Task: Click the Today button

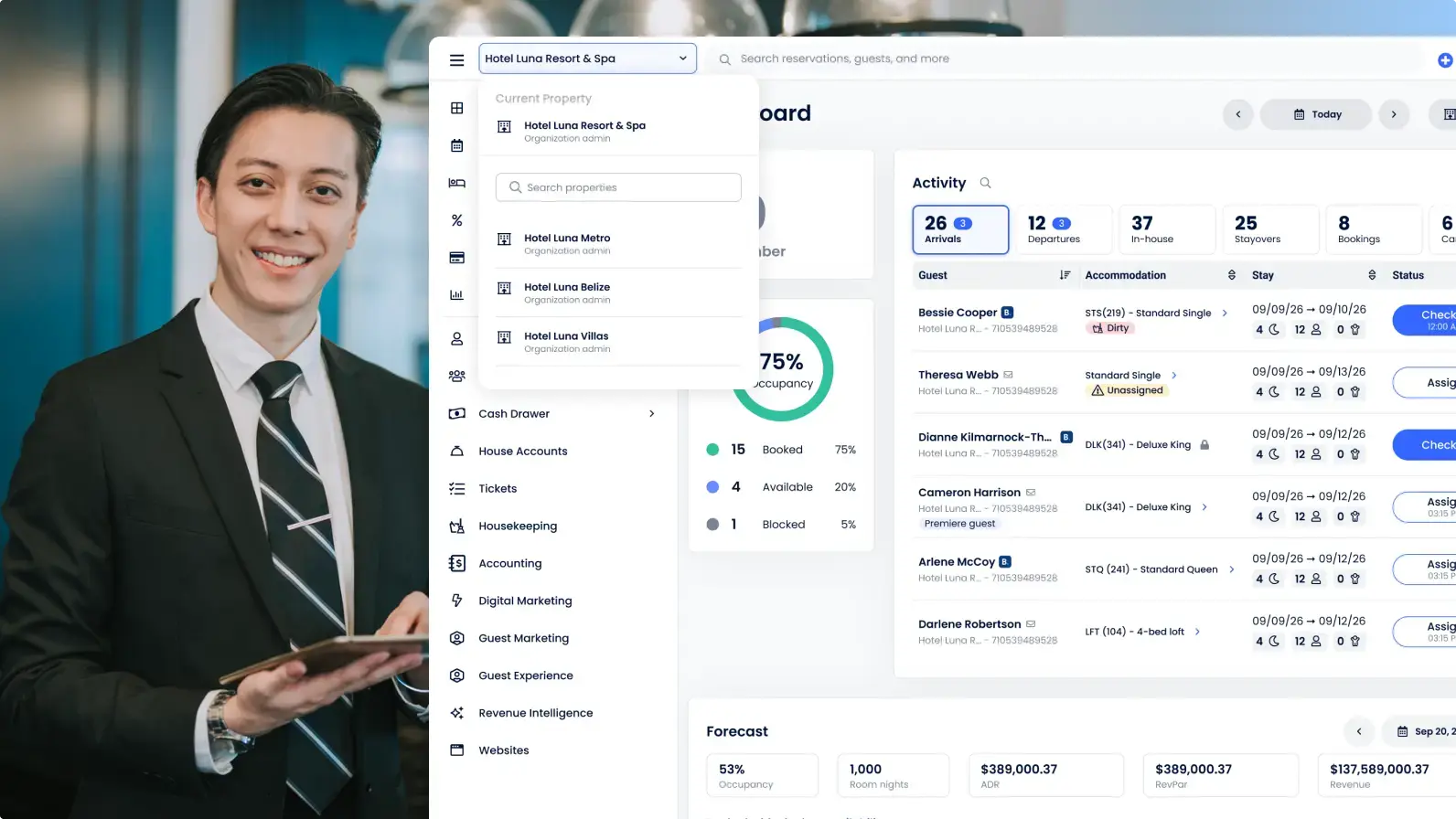Action: point(1316,114)
